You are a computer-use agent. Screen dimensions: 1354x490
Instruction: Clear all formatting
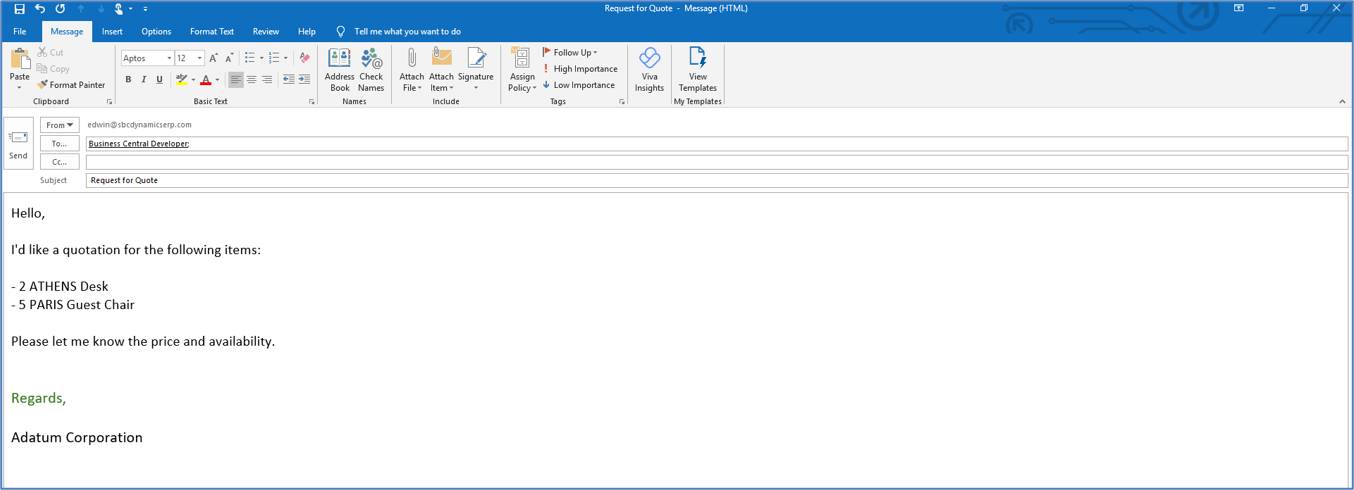[x=304, y=58]
